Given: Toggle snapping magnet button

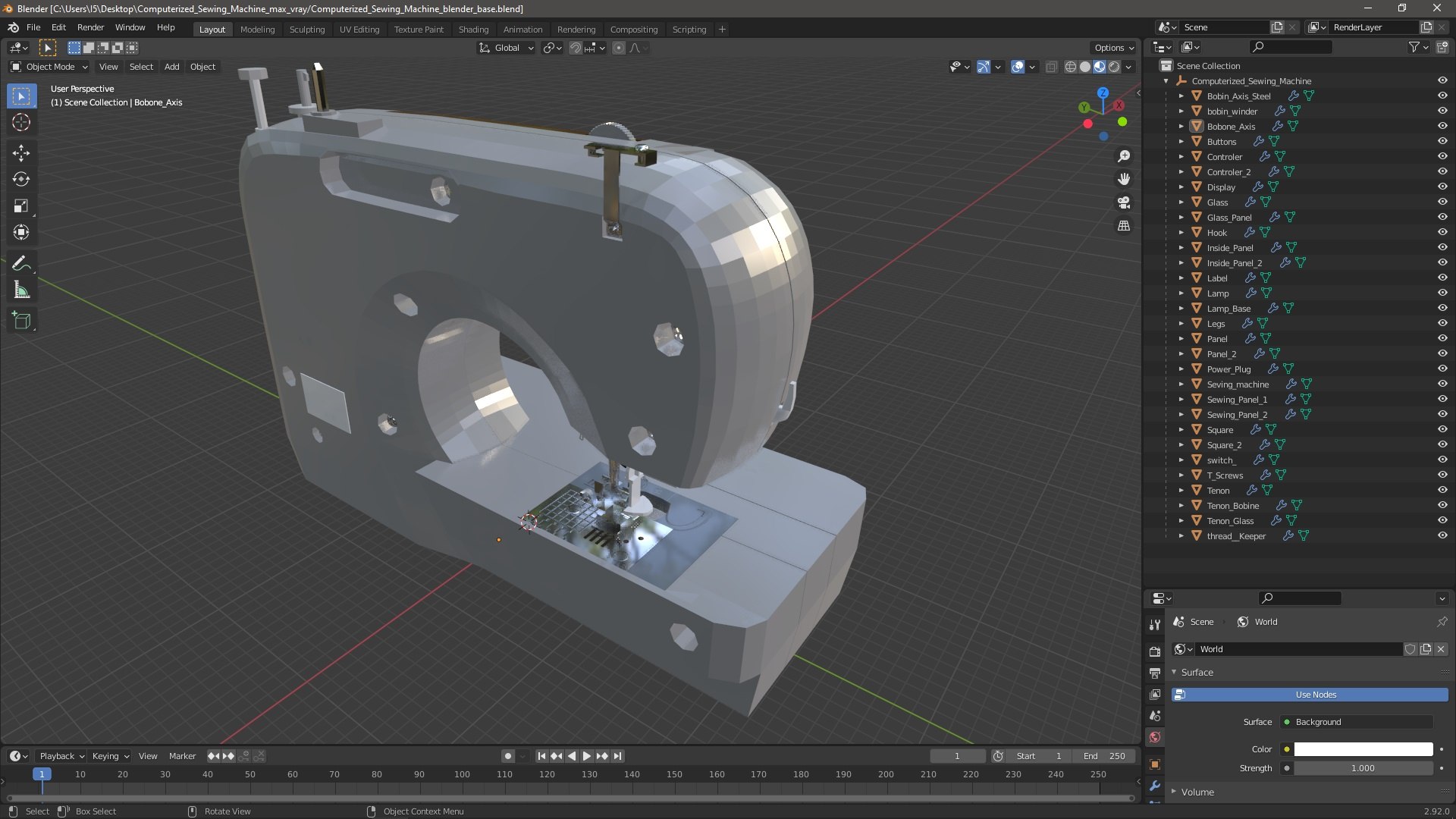Looking at the screenshot, I should point(576,48).
